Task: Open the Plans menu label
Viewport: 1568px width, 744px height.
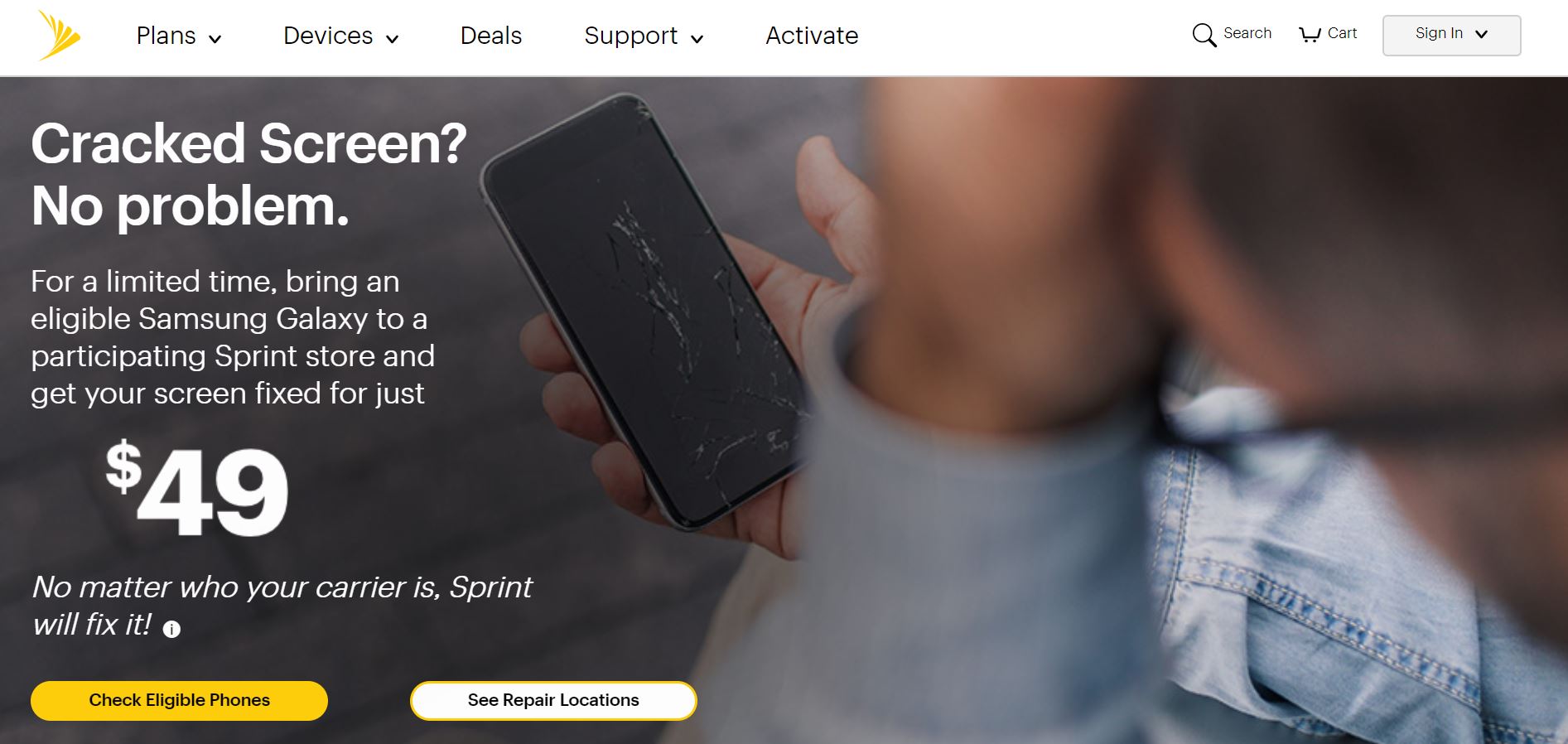Action: pos(166,36)
